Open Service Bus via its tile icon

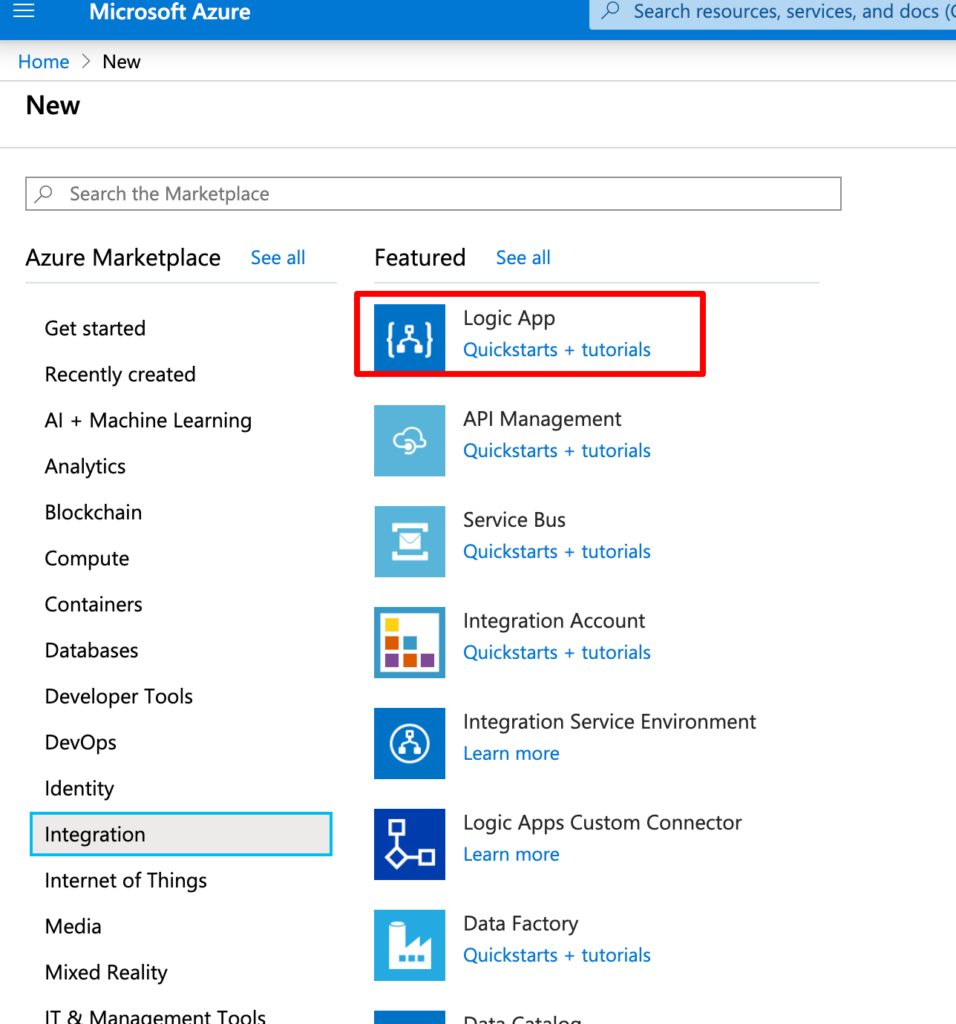[x=409, y=541]
